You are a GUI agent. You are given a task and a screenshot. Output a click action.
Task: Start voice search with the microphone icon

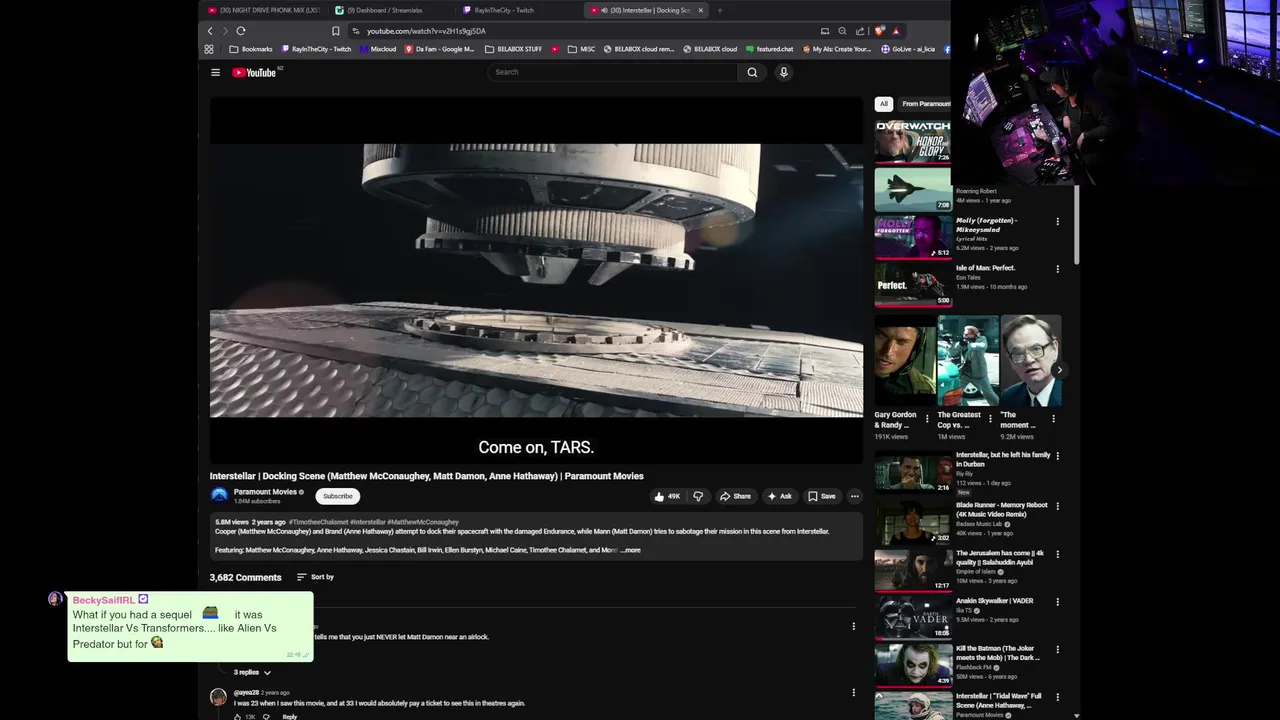click(x=784, y=72)
